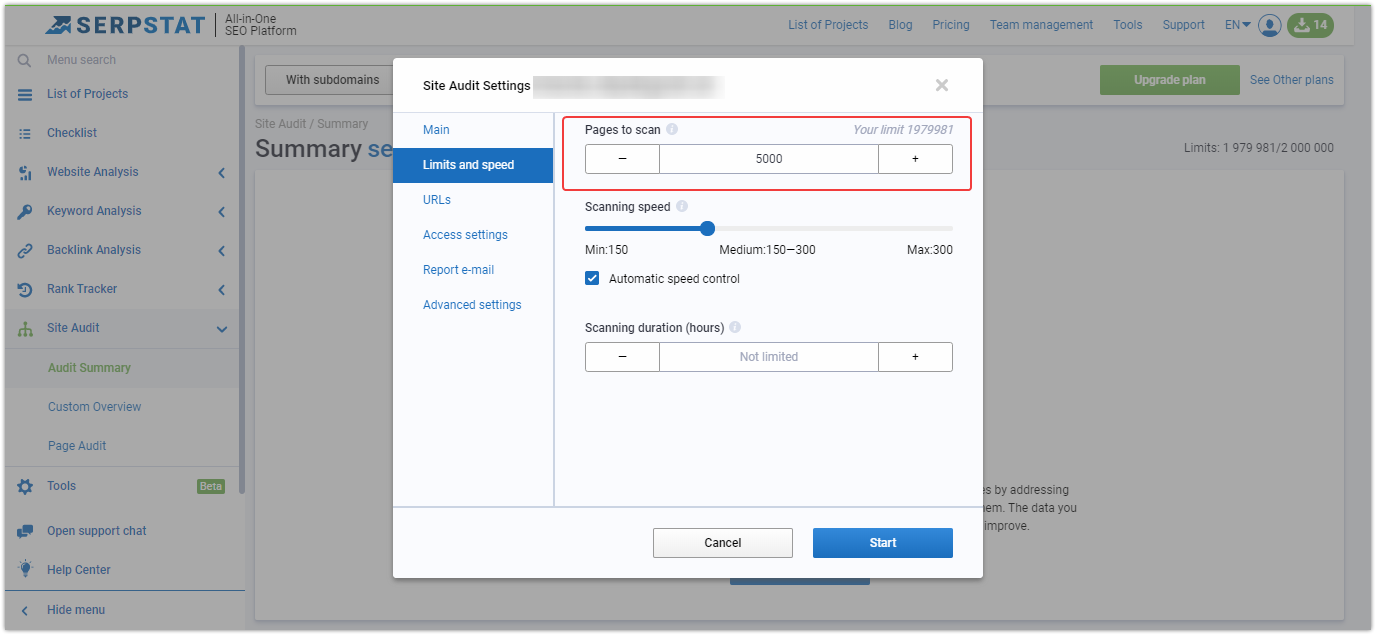The image size is (1376, 635).
Task: Decrease Scanning duration with minus button
Action: (x=622, y=357)
